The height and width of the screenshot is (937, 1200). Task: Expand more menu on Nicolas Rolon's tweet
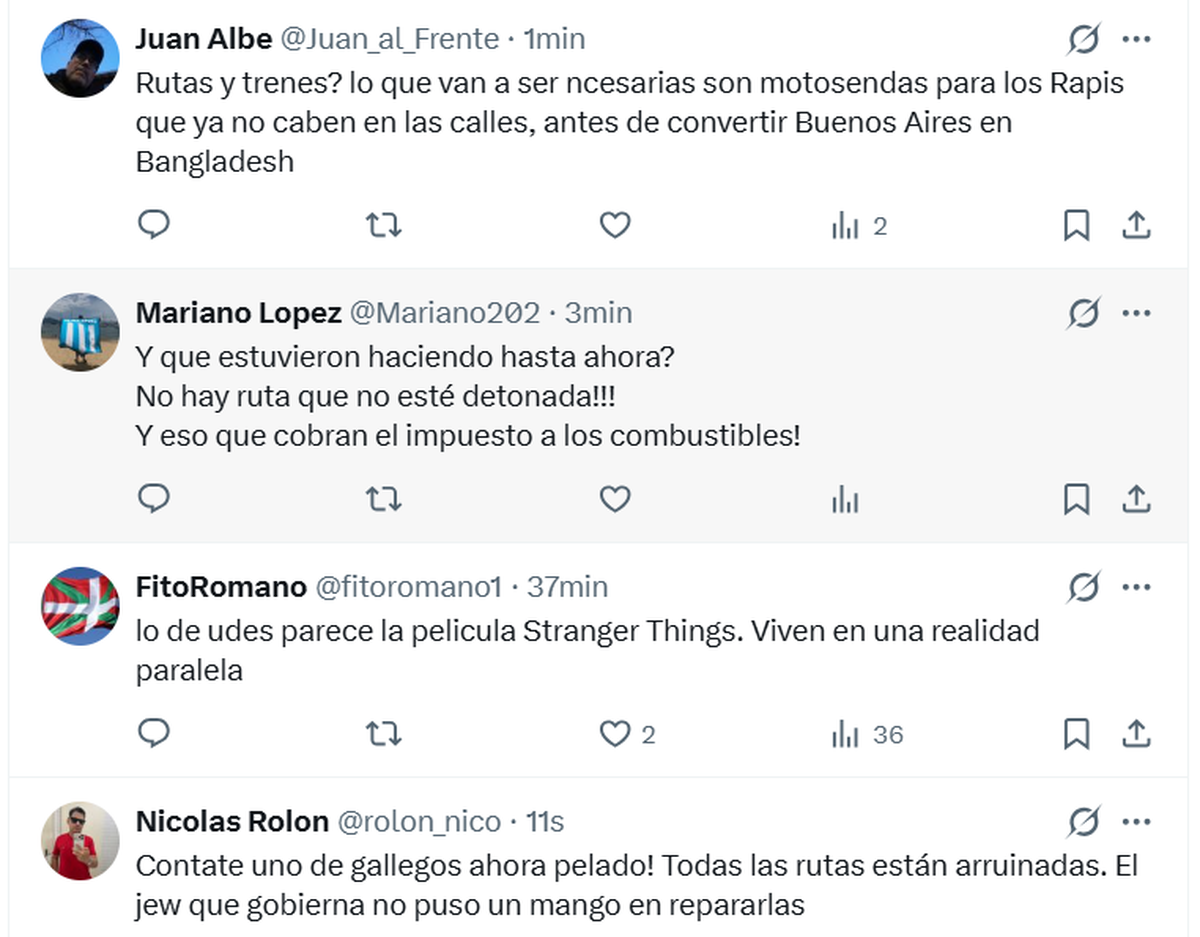click(1137, 822)
